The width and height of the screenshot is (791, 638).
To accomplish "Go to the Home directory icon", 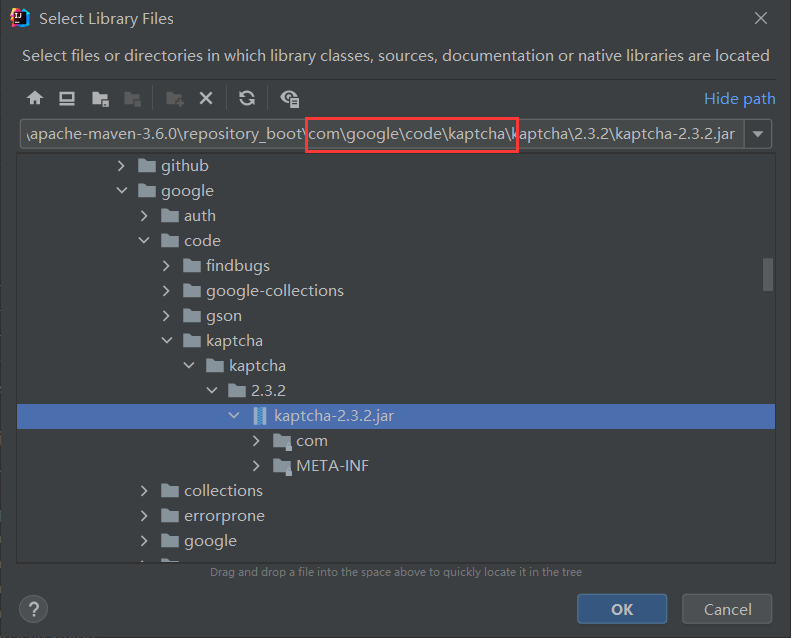I will coord(35,98).
